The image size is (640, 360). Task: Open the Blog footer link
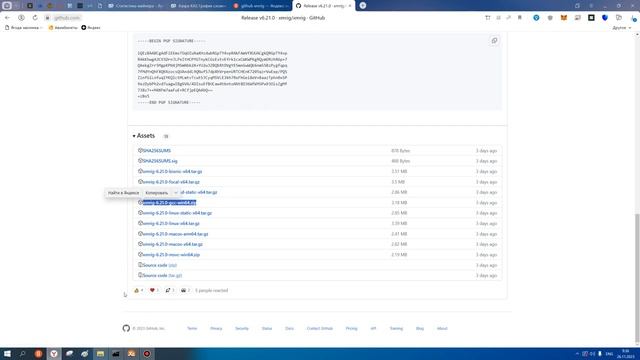(420, 328)
